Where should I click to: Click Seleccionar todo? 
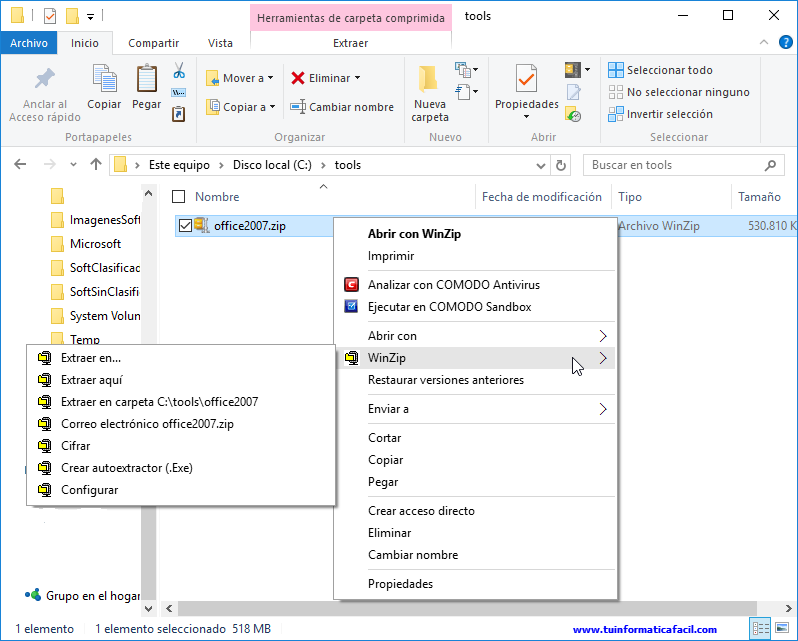tap(661, 70)
